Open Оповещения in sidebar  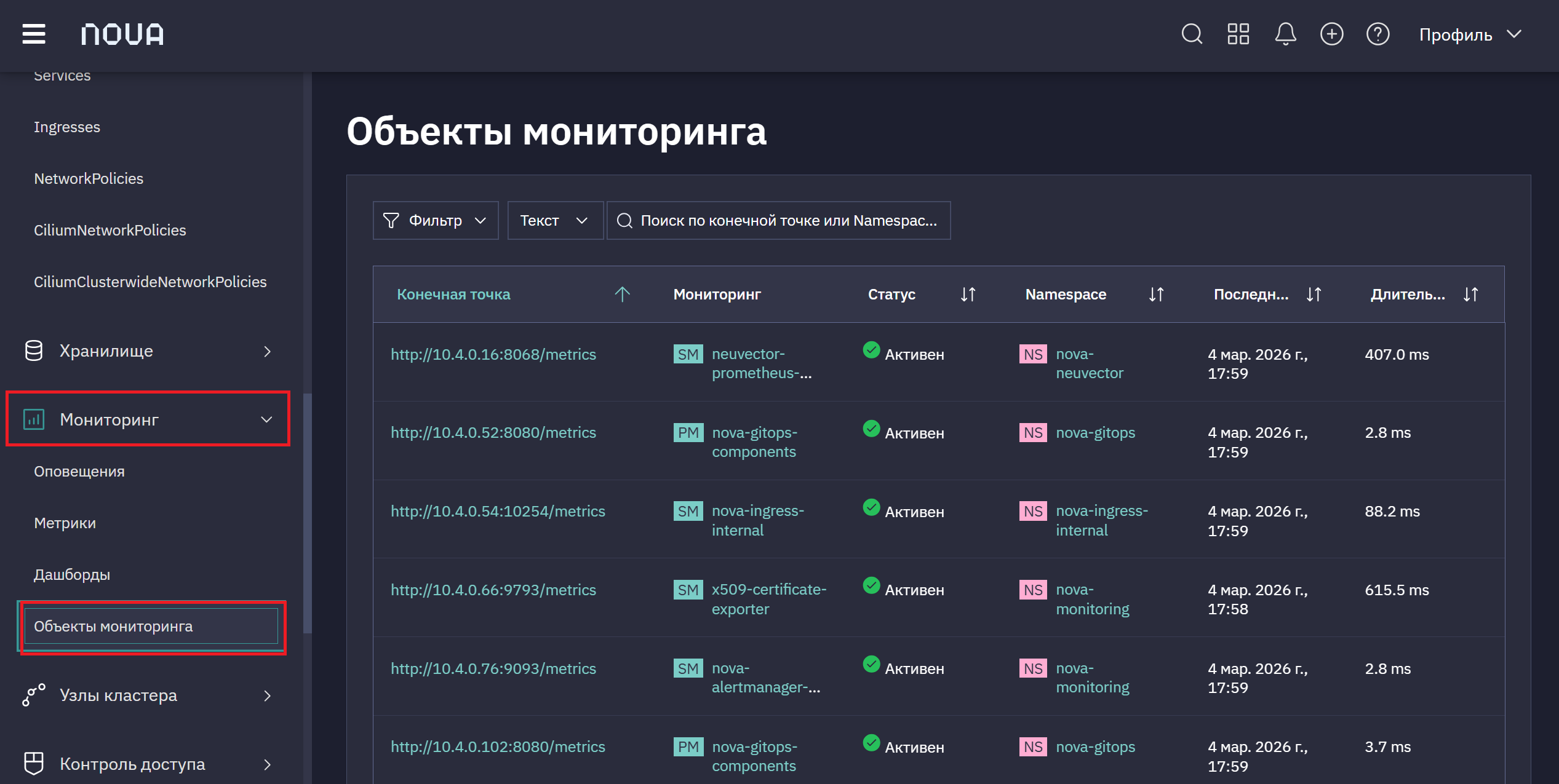tap(79, 471)
